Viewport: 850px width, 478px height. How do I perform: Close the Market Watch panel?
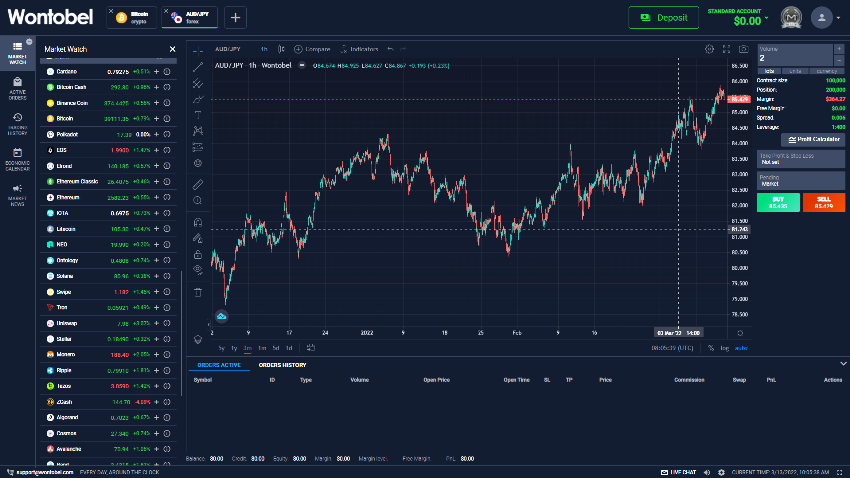tap(172, 49)
